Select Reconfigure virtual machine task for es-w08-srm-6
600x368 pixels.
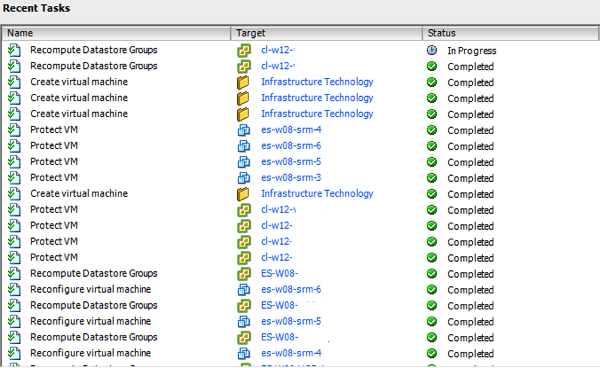point(91,290)
